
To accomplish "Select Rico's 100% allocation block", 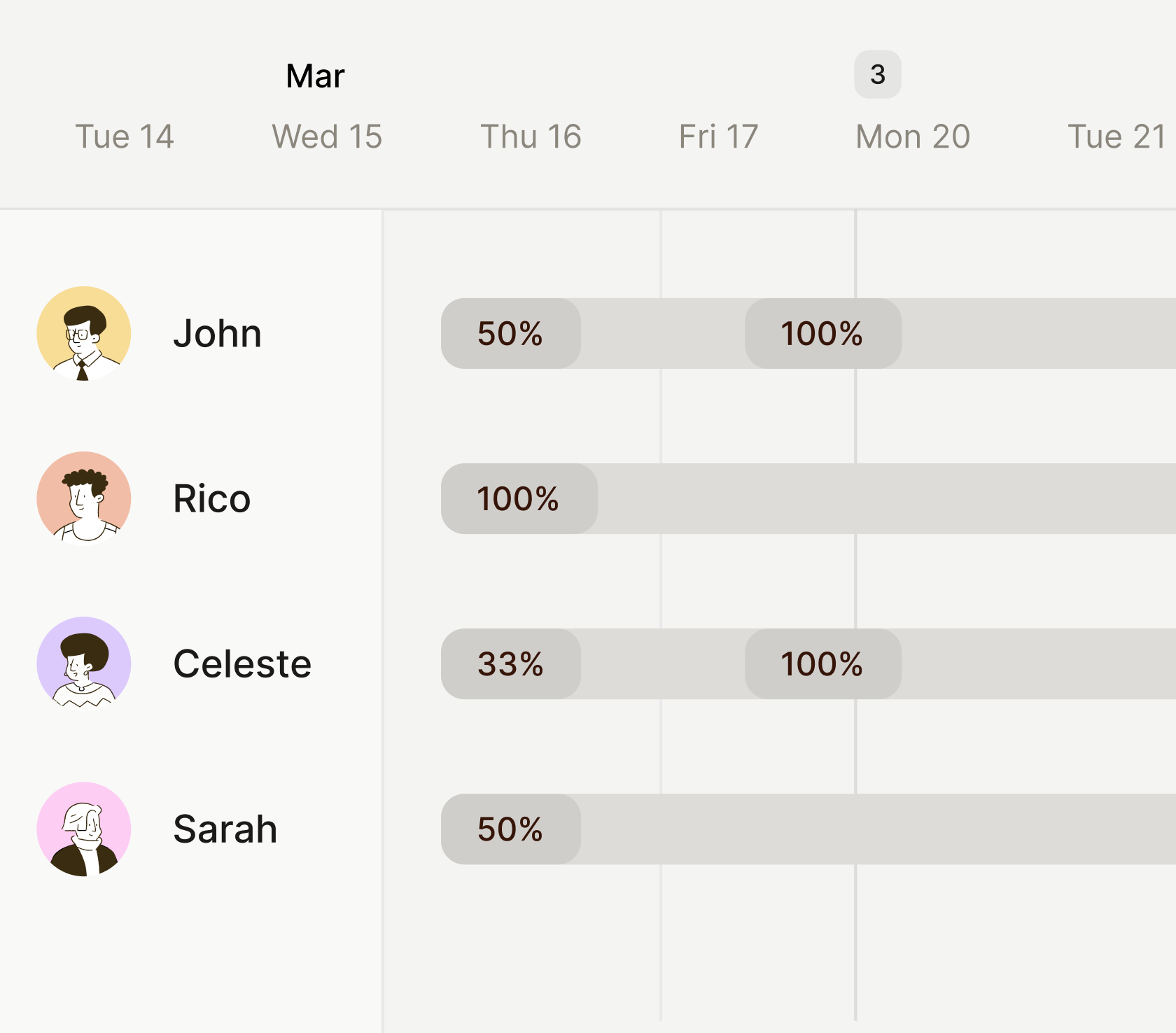I will pyautogui.click(x=519, y=499).
